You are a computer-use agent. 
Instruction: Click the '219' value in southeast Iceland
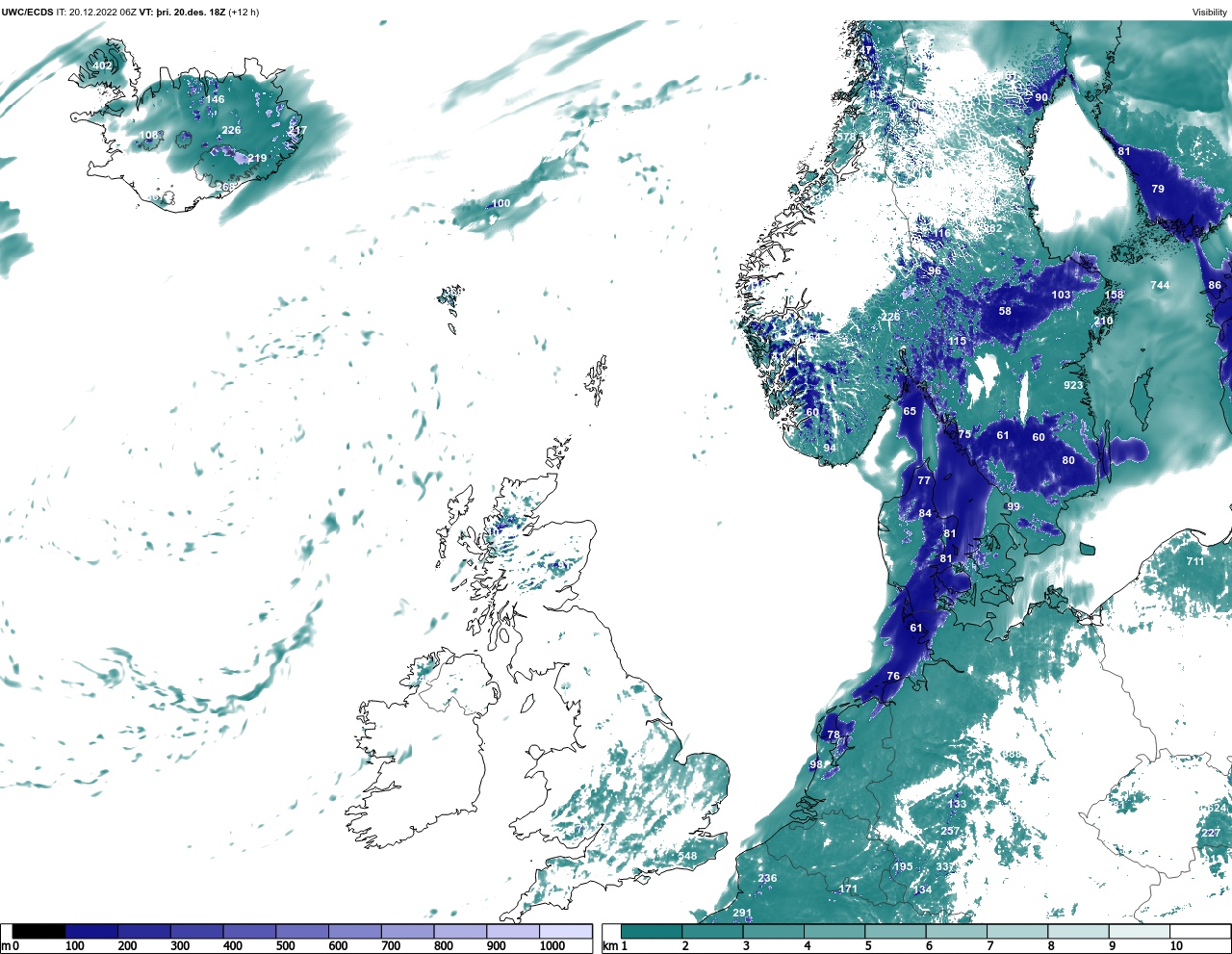(x=257, y=159)
